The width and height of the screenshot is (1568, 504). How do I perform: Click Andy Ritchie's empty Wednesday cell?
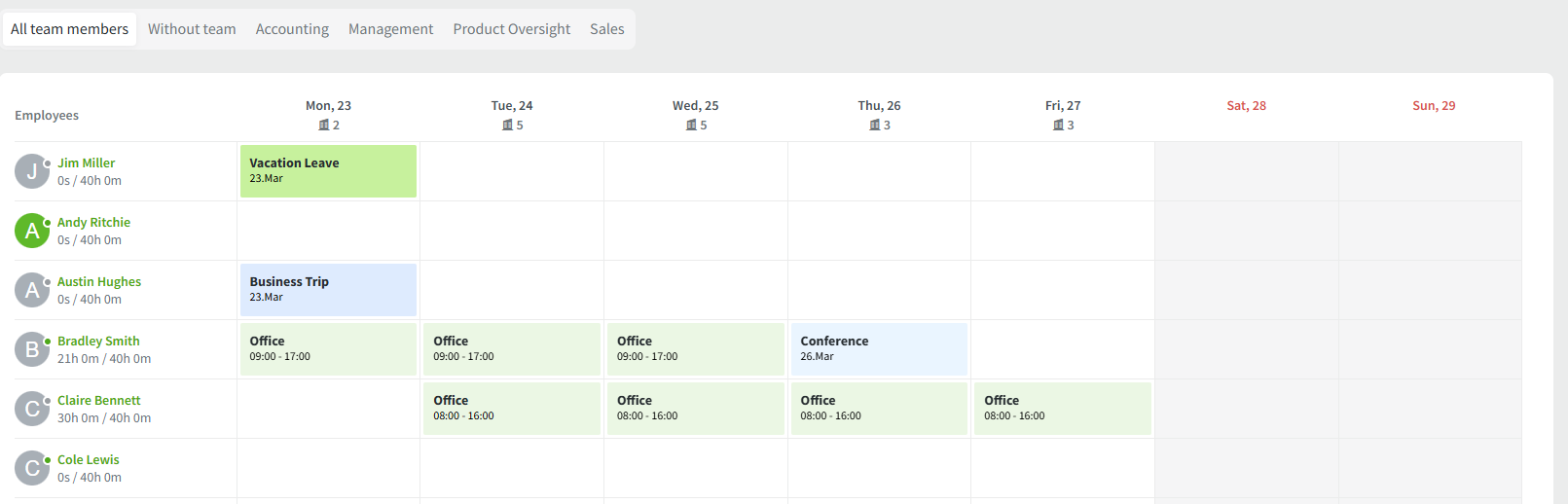pos(695,231)
